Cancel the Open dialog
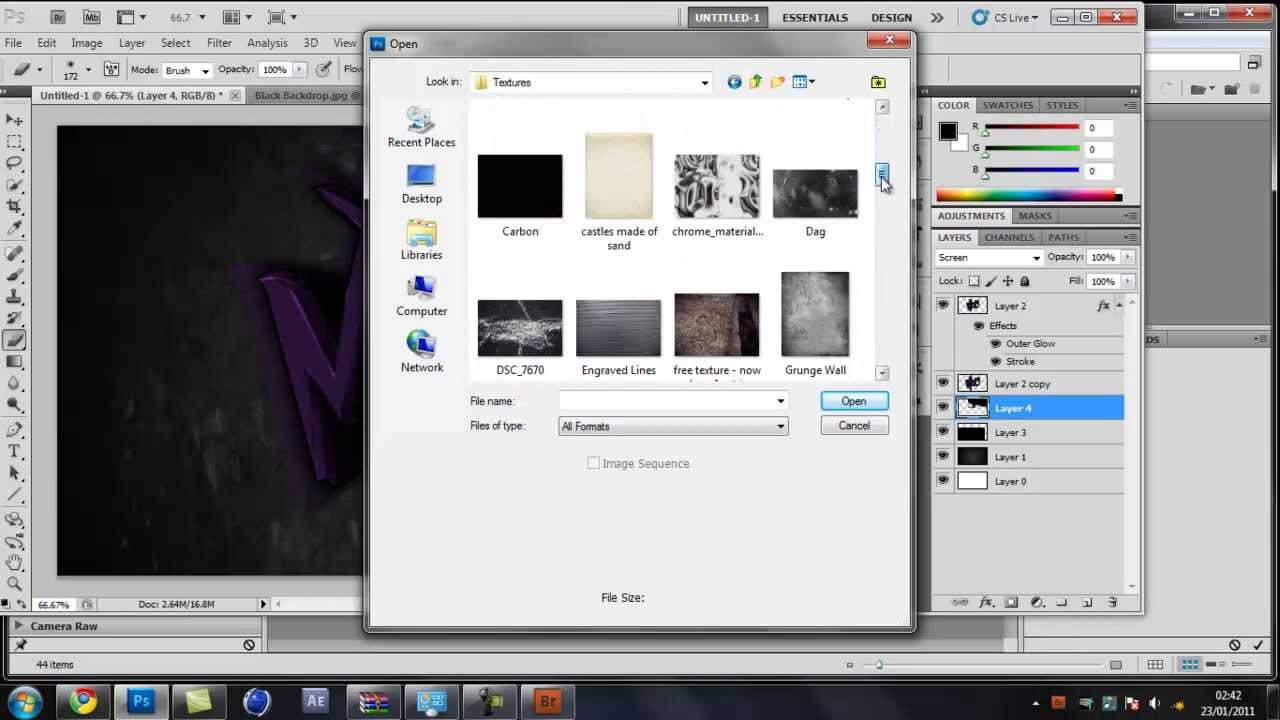This screenshot has height=720, width=1280. pos(854,426)
